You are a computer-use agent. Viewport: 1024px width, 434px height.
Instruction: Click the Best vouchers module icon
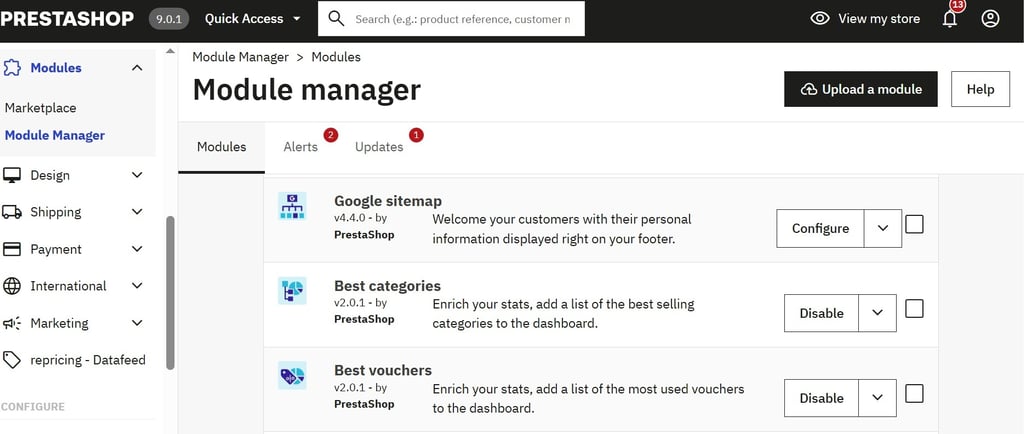(x=292, y=376)
